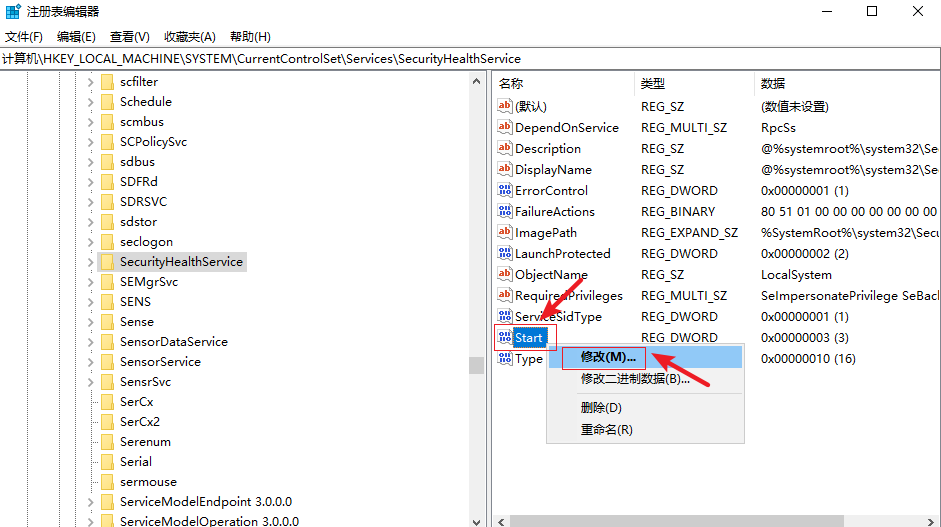This screenshot has height=527, width=941.
Task: Click the string icon beside ImagePath
Action: [504, 232]
